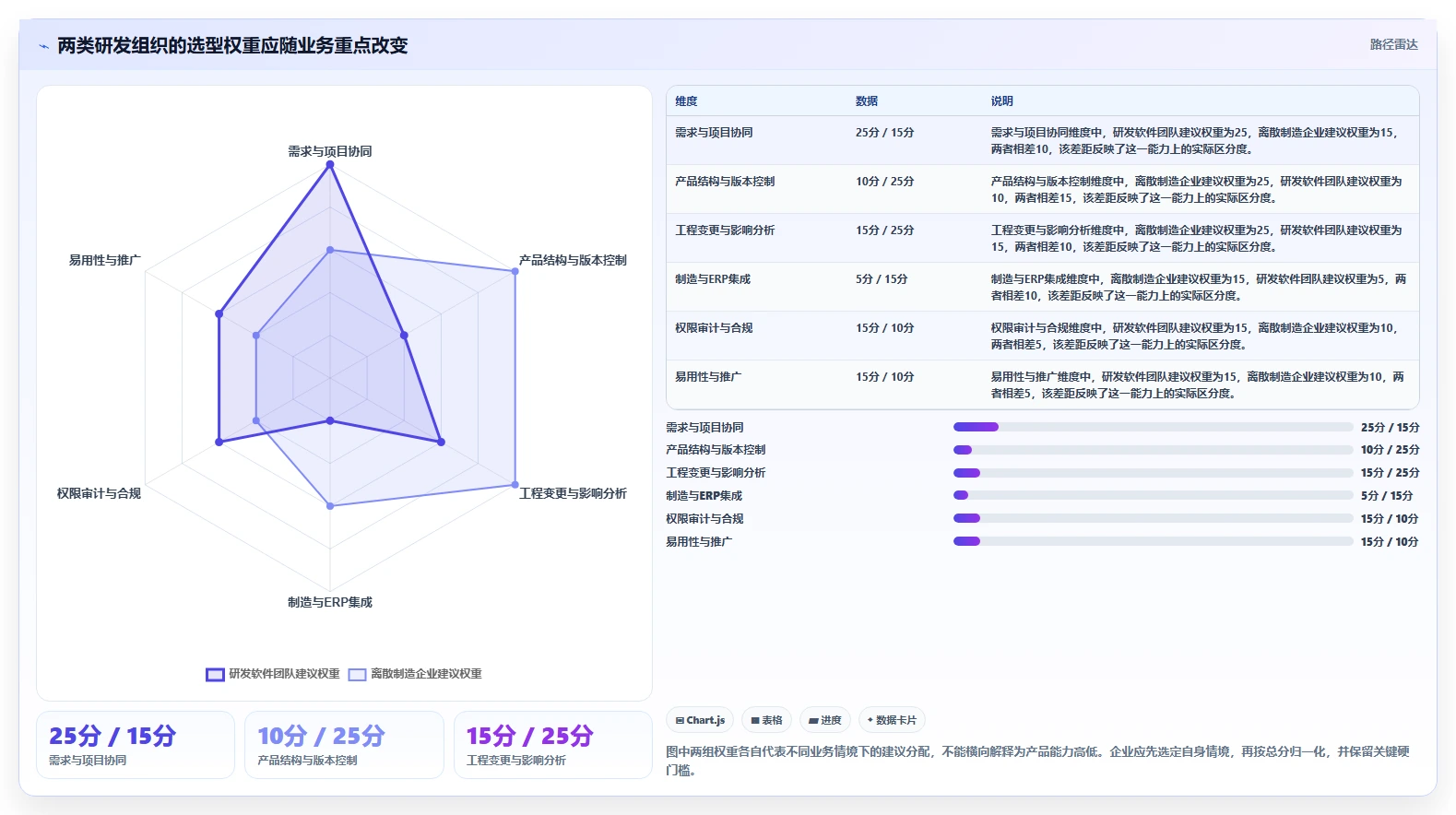Click the light radar point at 工程变更与影响分析 vertex
Screen dimensions: 1456x815
(x=515, y=485)
